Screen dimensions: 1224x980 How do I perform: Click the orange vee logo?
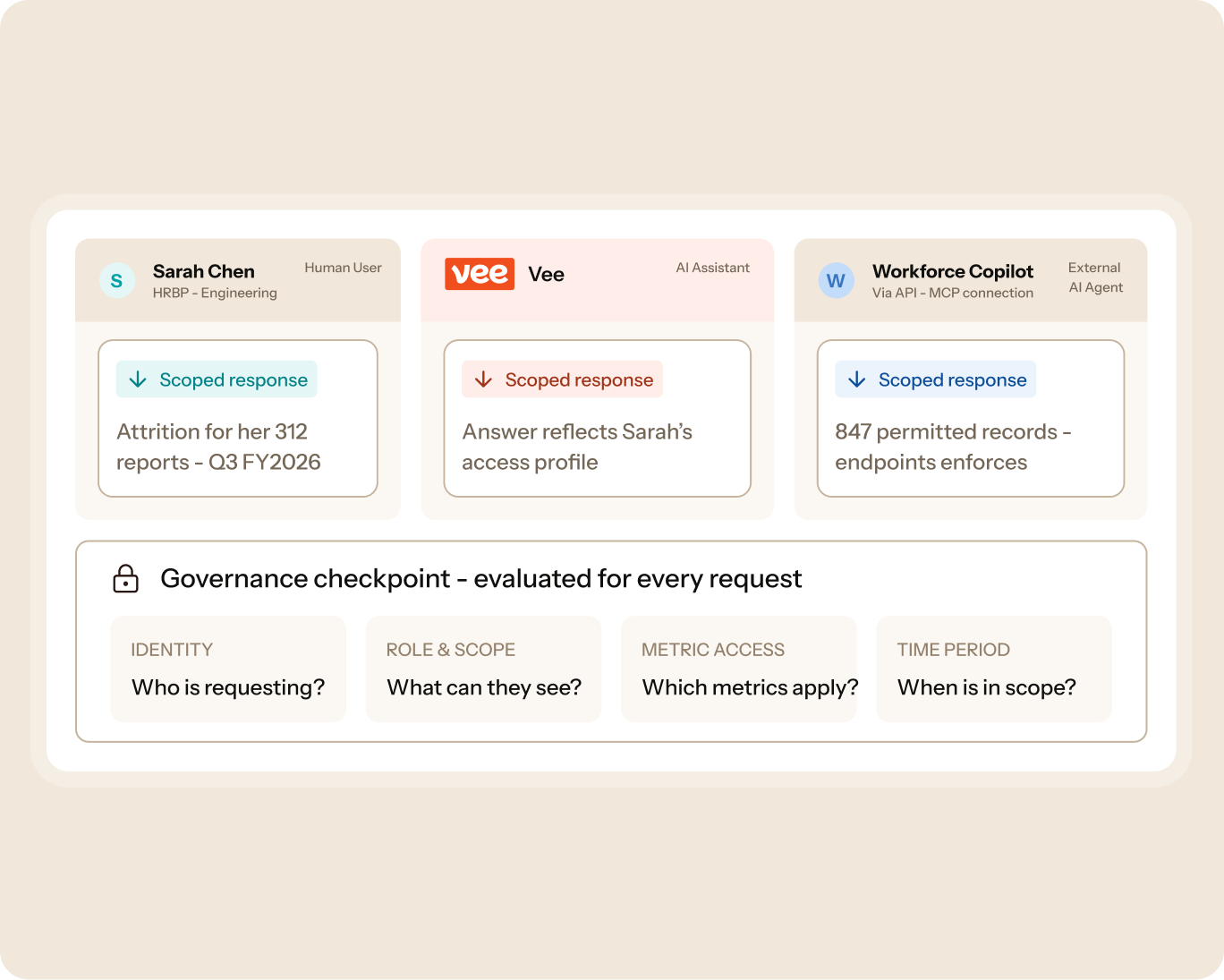480,274
